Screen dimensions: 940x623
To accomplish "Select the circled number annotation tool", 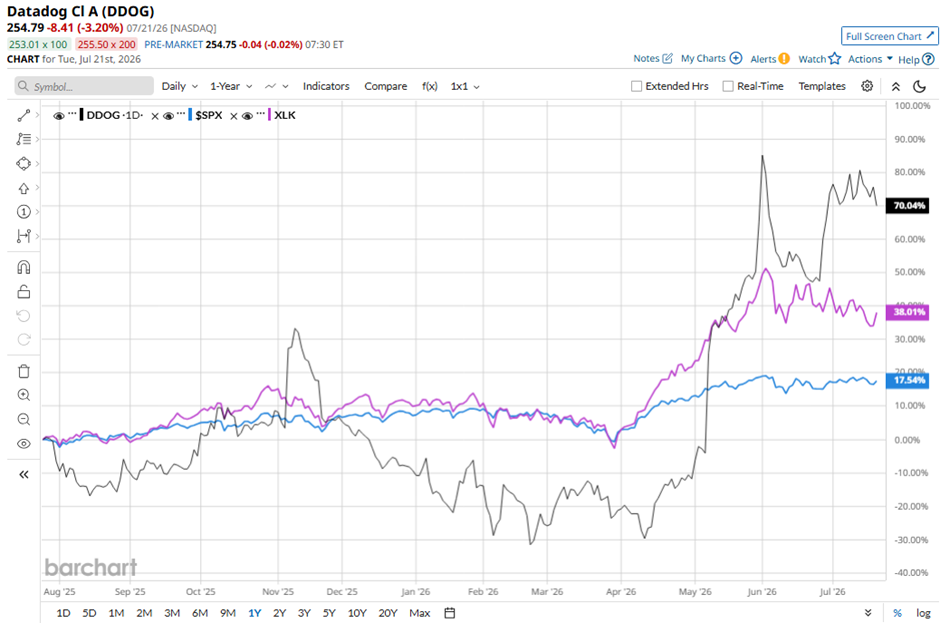I will click(23, 212).
